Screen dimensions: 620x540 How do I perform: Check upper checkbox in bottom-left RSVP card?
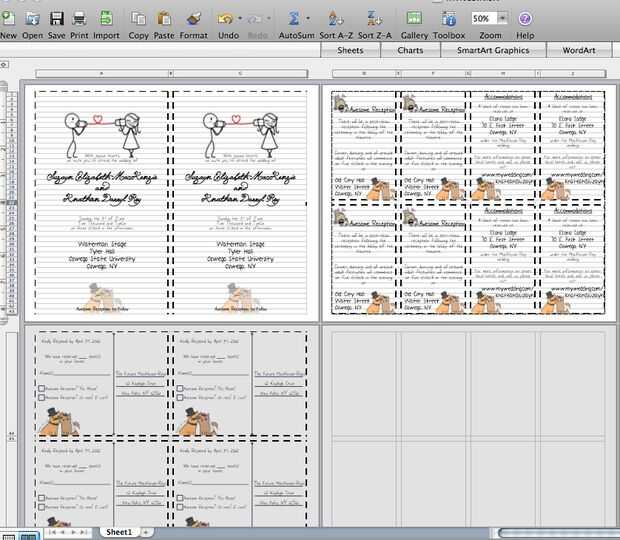click(42, 498)
